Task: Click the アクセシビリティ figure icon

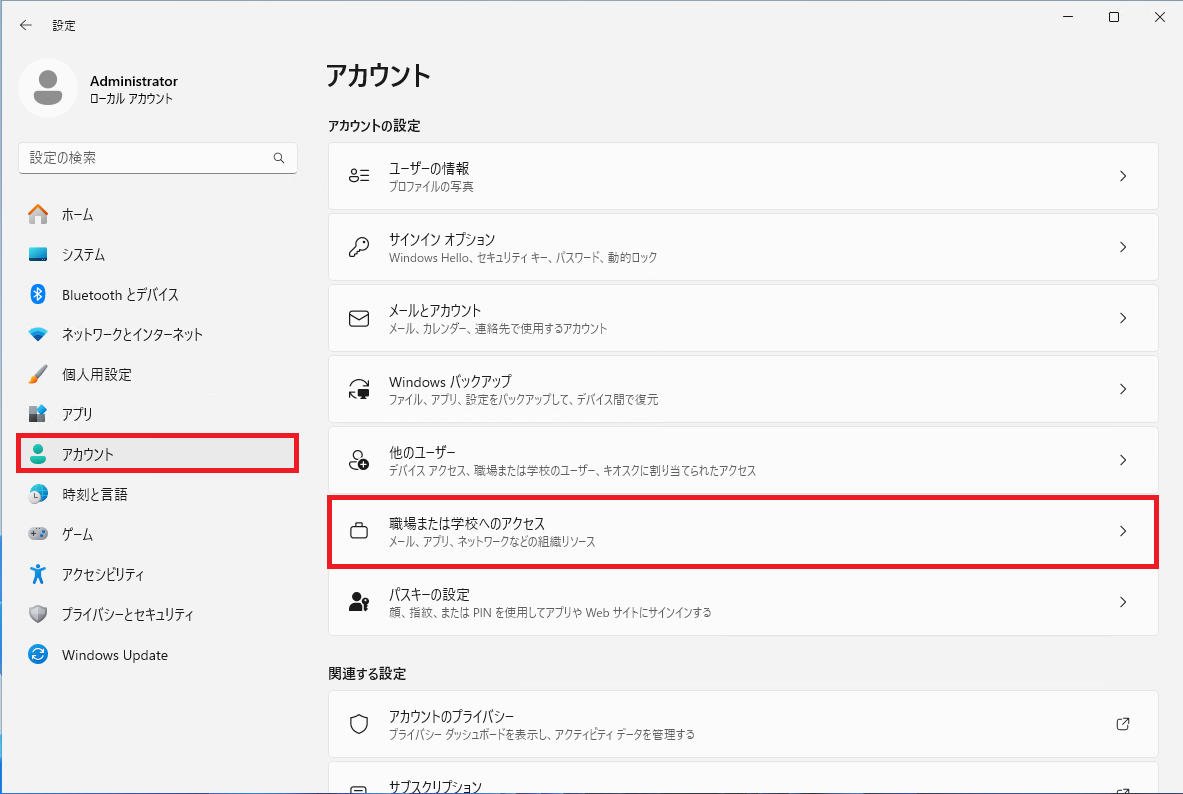Action: point(38,574)
